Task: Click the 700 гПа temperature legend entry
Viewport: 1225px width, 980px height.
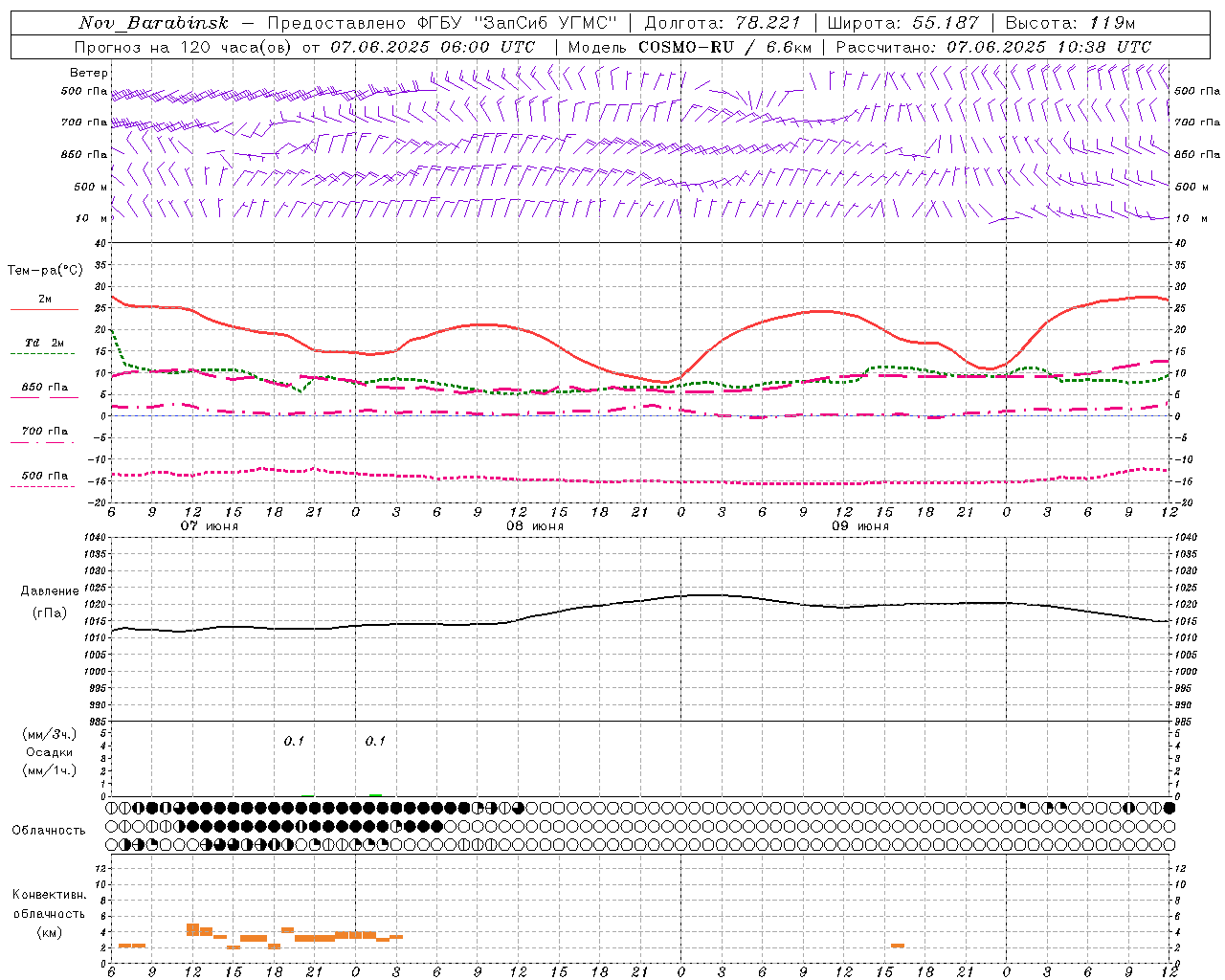Action: [44, 432]
